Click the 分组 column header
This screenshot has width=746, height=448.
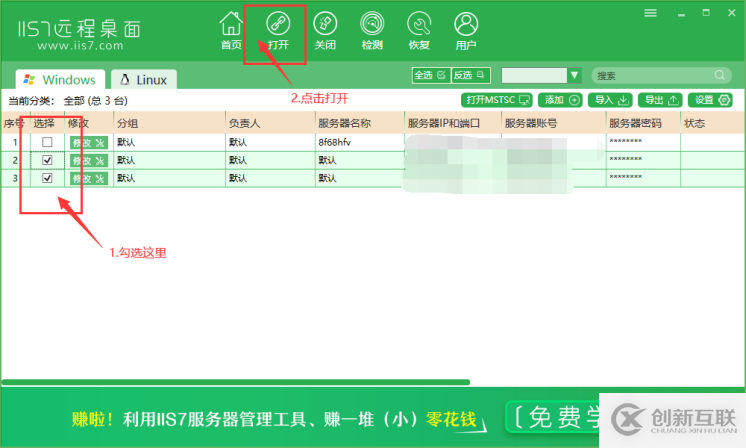point(169,123)
